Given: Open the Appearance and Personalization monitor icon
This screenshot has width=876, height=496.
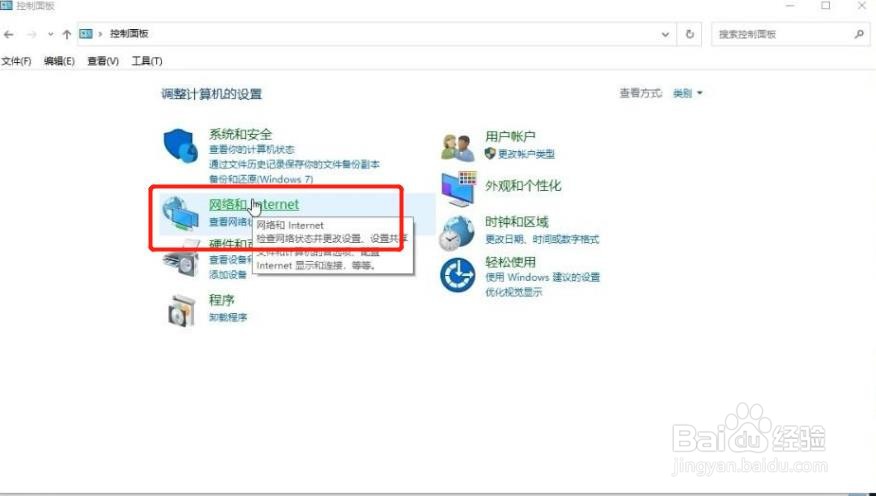Looking at the screenshot, I should point(459,189).
